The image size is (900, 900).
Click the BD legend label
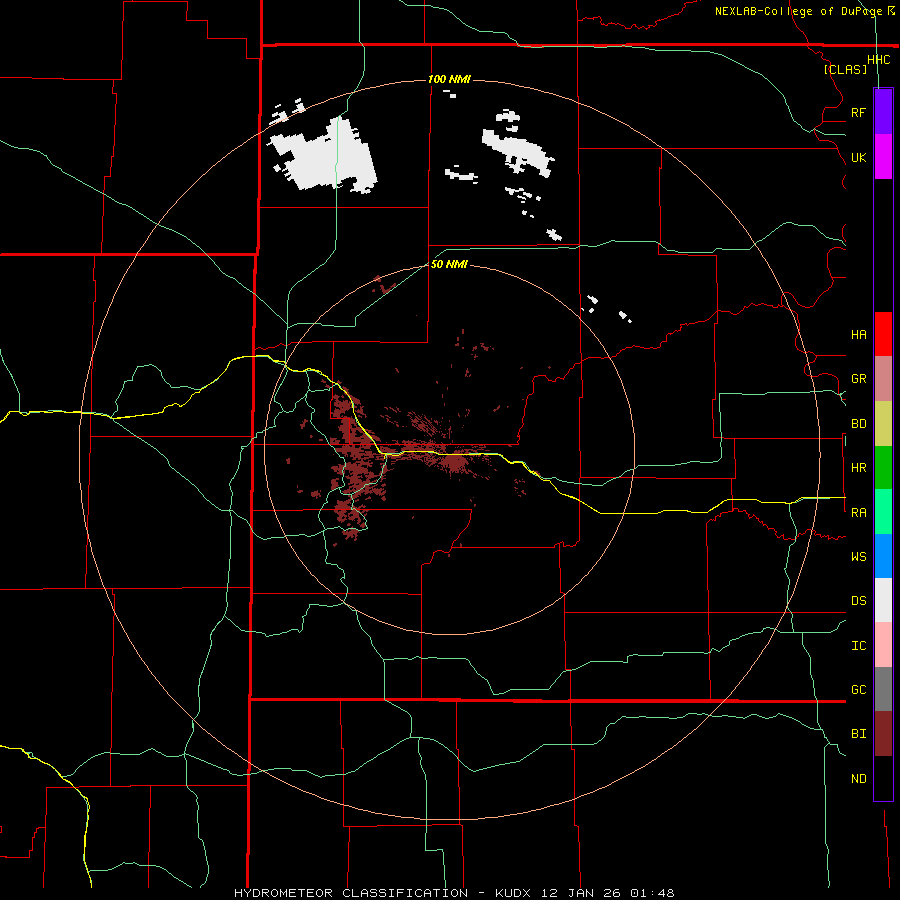pos(858,424)
